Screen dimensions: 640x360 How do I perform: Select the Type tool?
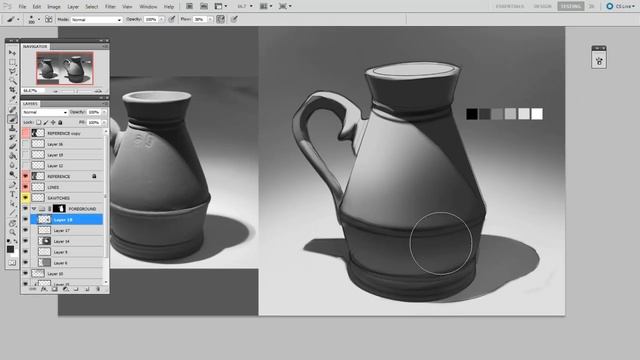(x=12, y=194)
